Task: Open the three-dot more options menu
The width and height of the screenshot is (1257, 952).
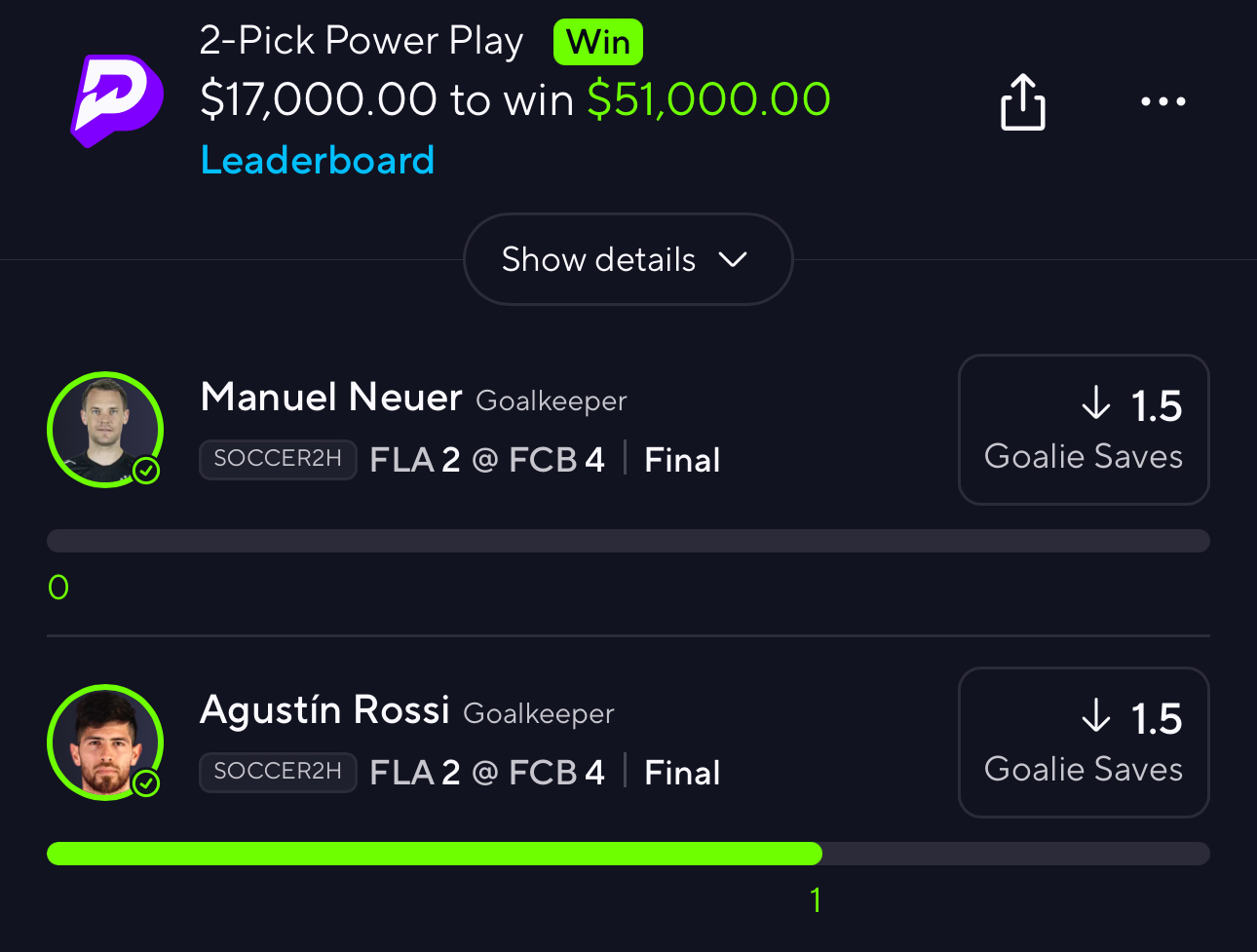Action: coord(1162,101)
